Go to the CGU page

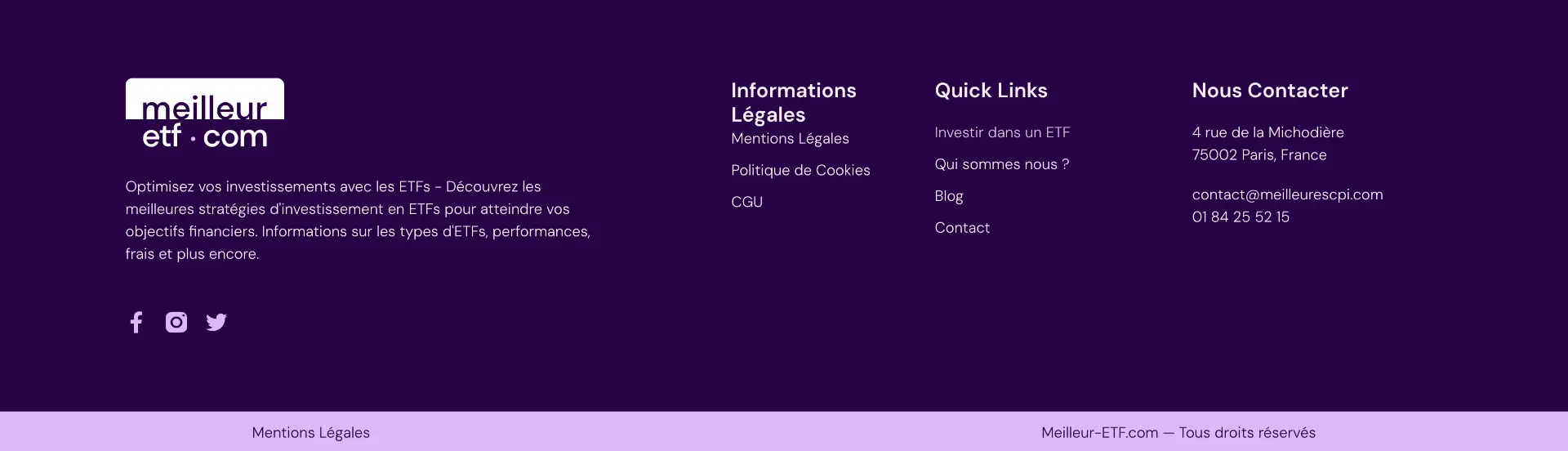point(746,202)
